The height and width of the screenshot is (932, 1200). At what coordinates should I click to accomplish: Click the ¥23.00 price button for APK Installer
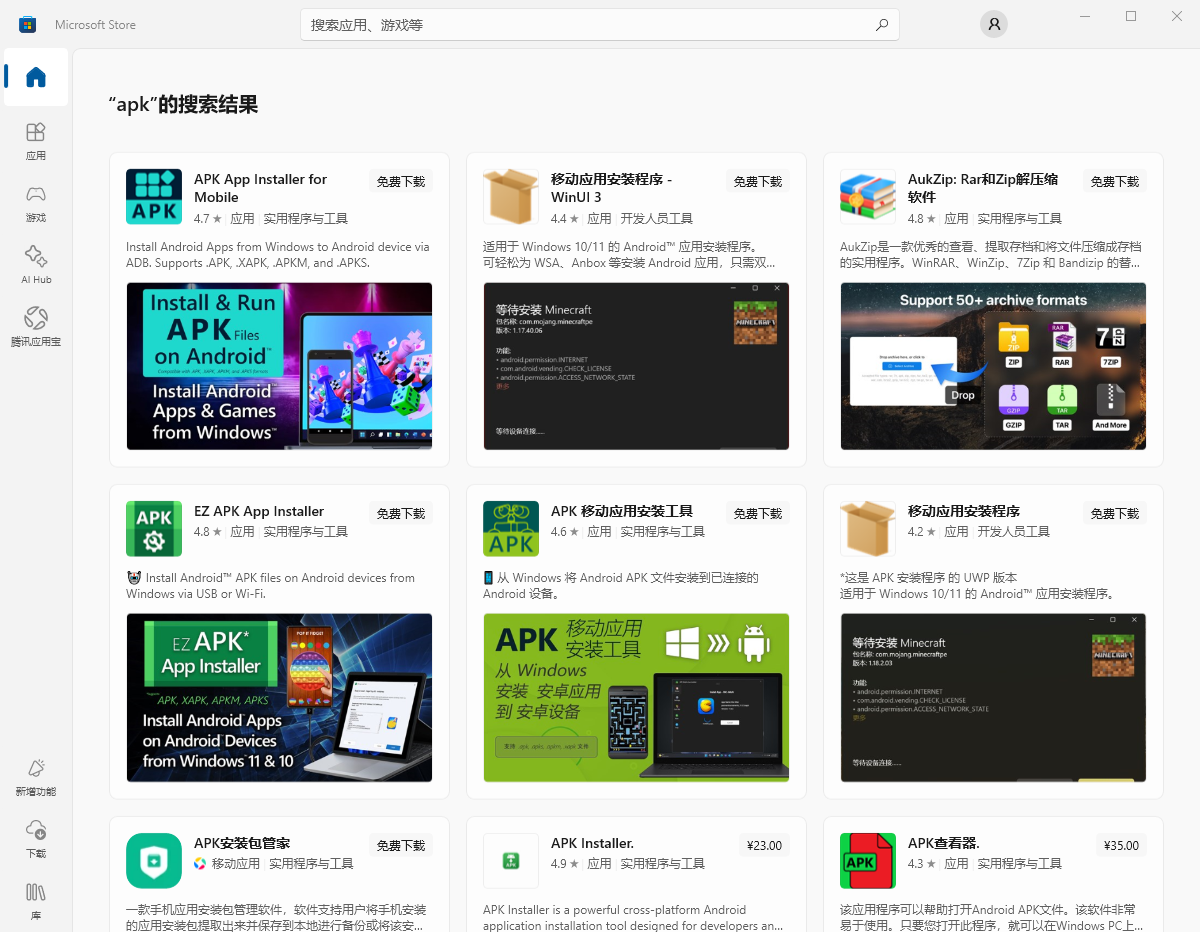click(764, 845)
